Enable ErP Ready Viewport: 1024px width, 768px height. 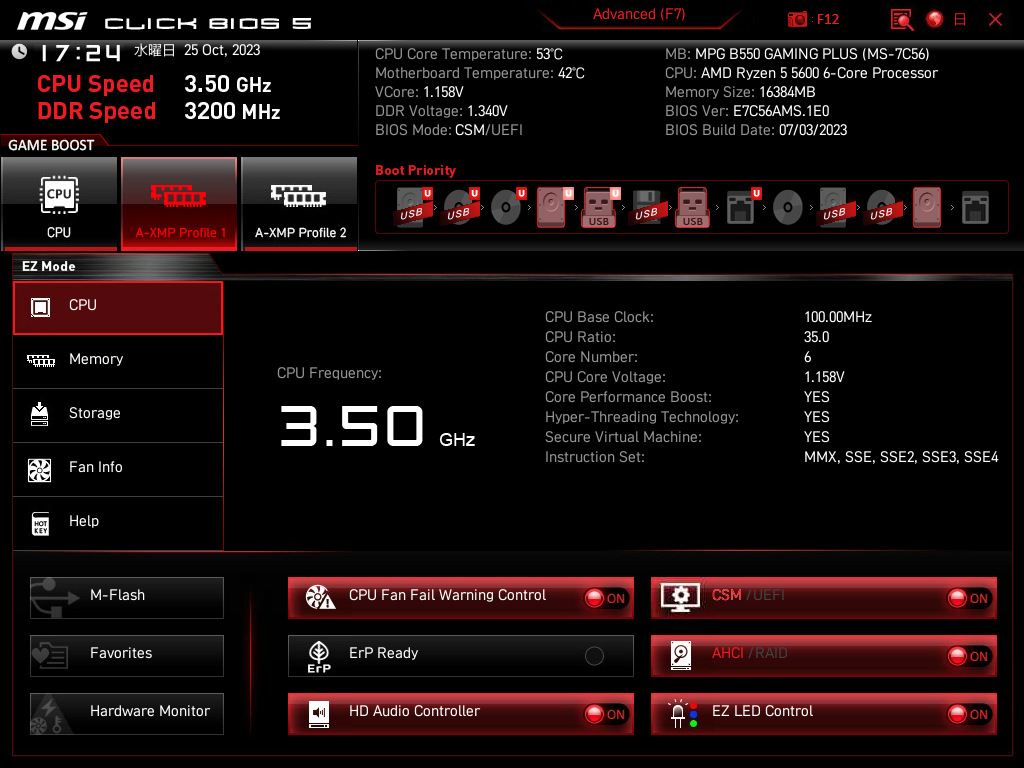595,655
